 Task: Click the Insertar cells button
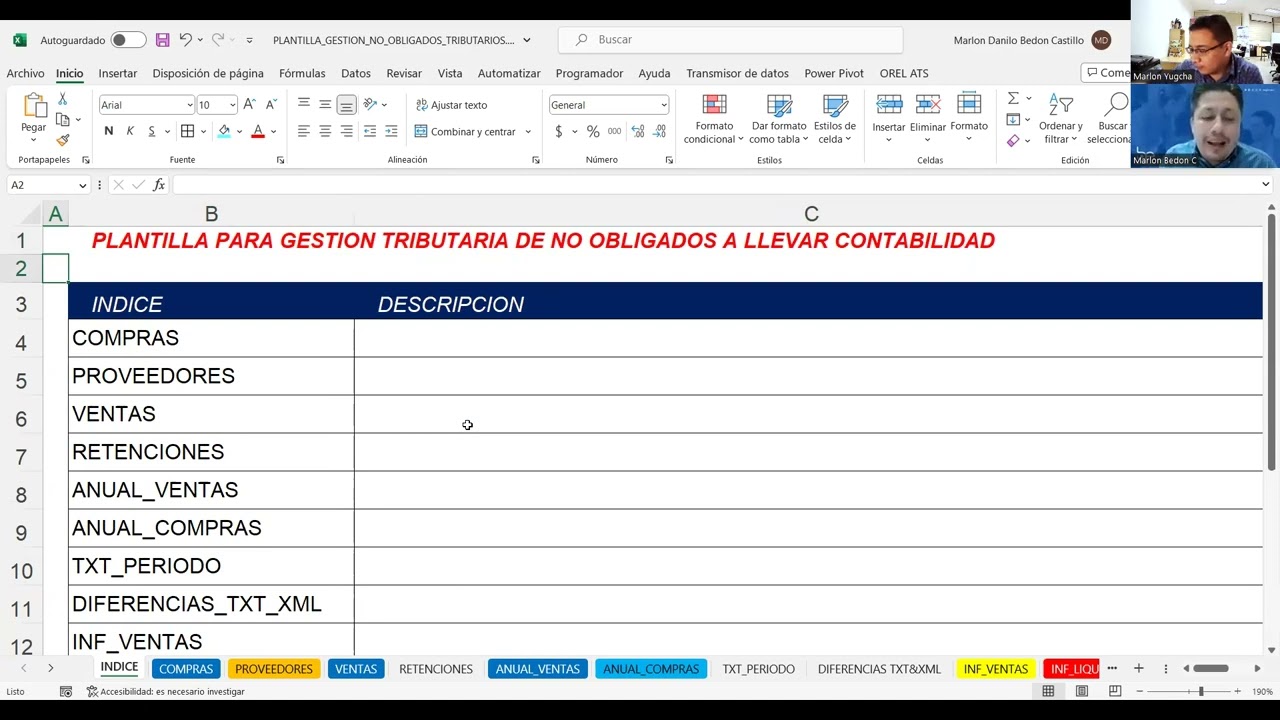888,119
